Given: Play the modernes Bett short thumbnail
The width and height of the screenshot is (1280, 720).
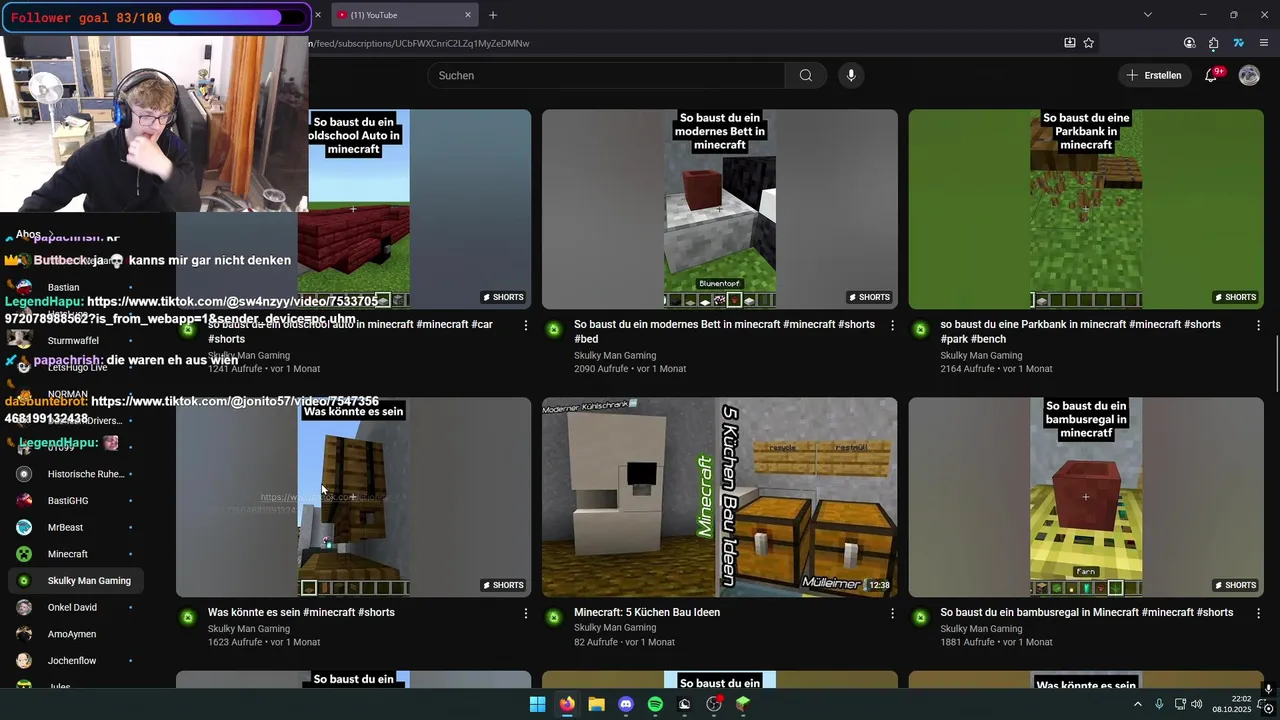Looking at the screenshot, I should tap(720, 209).
